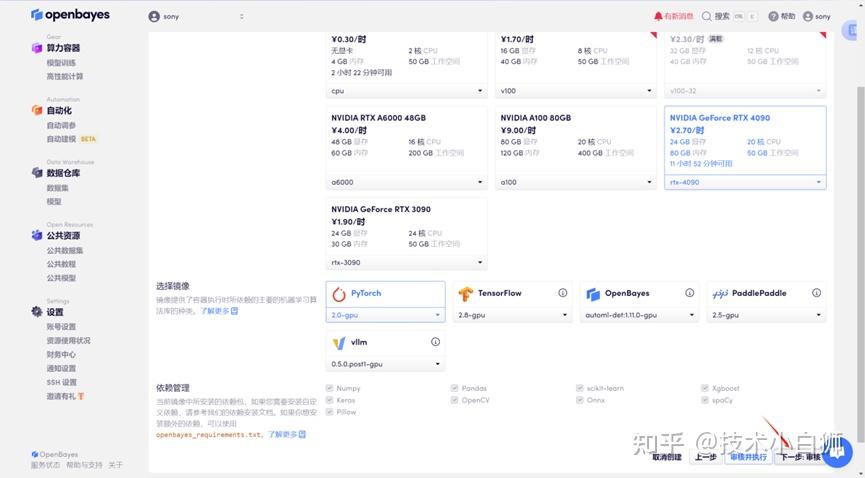865x478 pixels.
Task: Click the 公共资源 sidebar icon
Action: click(x=37, y=235)
